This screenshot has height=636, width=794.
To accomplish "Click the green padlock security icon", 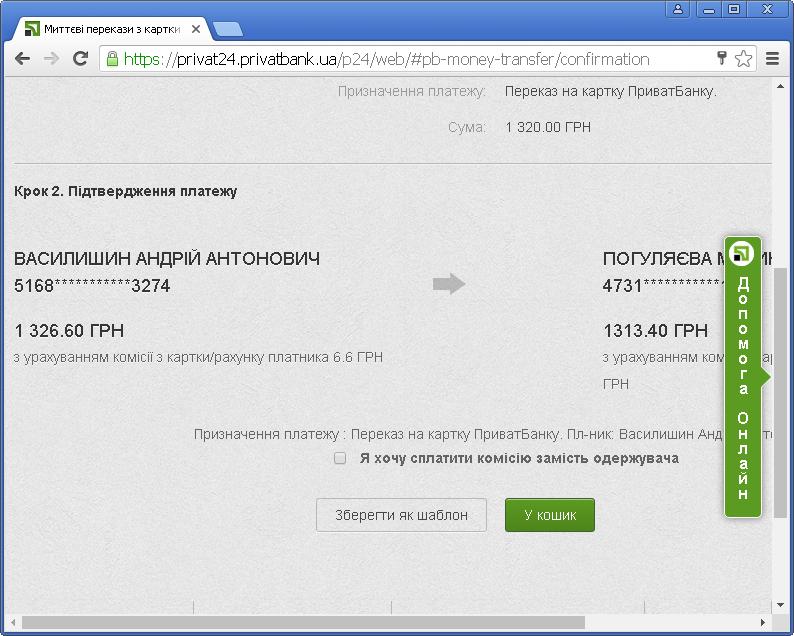I will (112, 59).
